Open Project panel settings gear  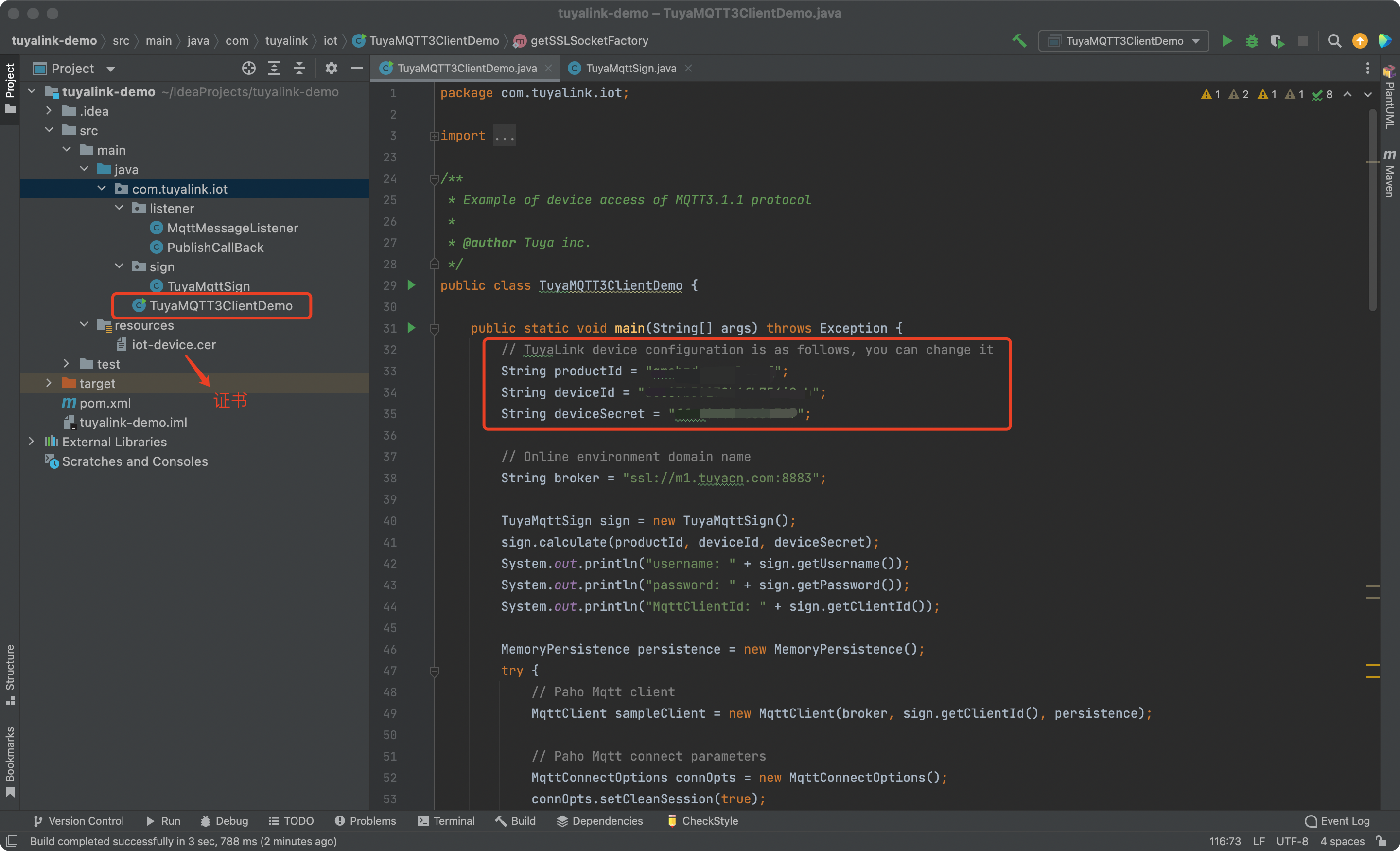click(x=331, y=68)
